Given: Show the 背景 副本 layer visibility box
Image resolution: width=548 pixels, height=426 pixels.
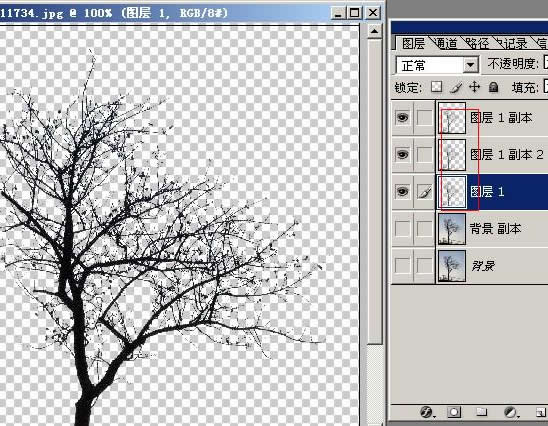Looking at the screenshot, I should click(402, 229).
